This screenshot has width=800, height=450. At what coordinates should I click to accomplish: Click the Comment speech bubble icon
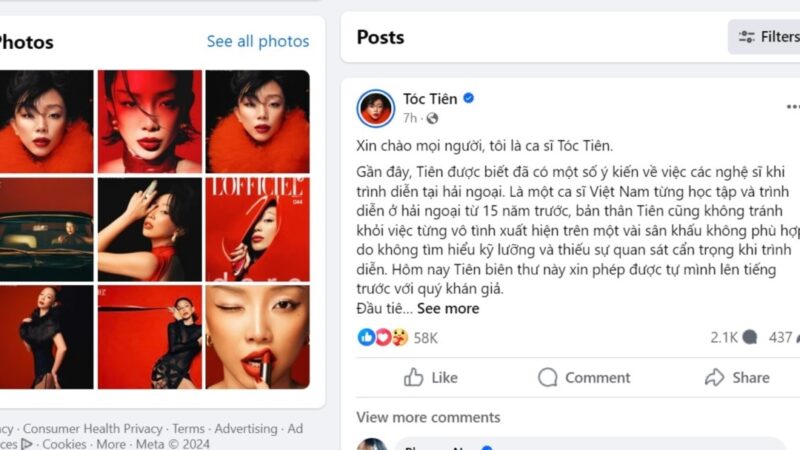click(547, 377)
